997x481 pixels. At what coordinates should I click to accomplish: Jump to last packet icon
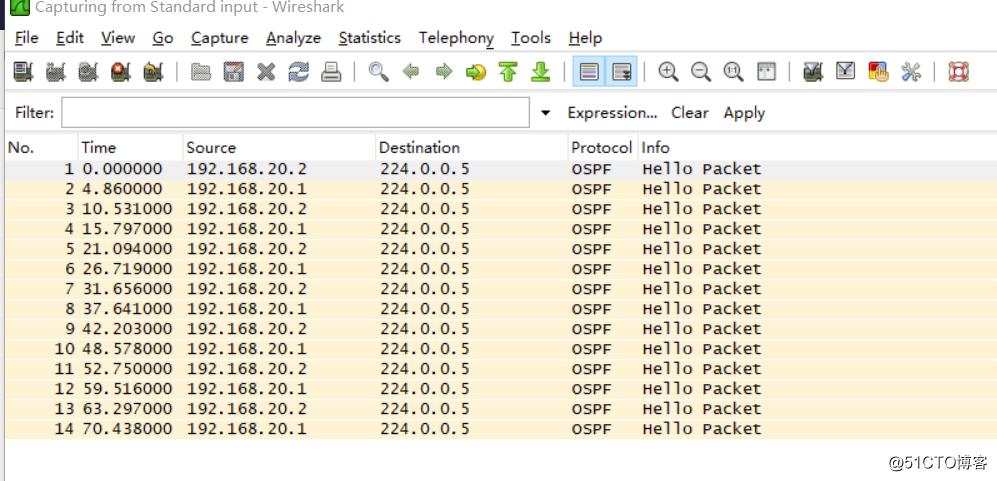coord(540,72)
